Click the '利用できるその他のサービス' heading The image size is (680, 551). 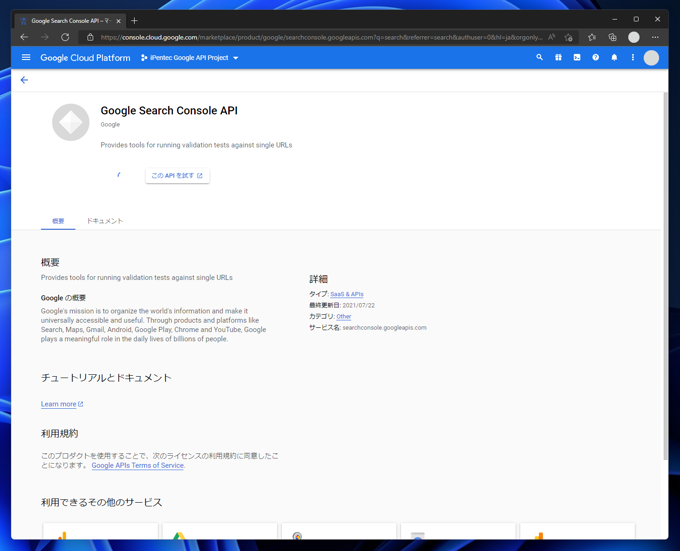(101, 502)
